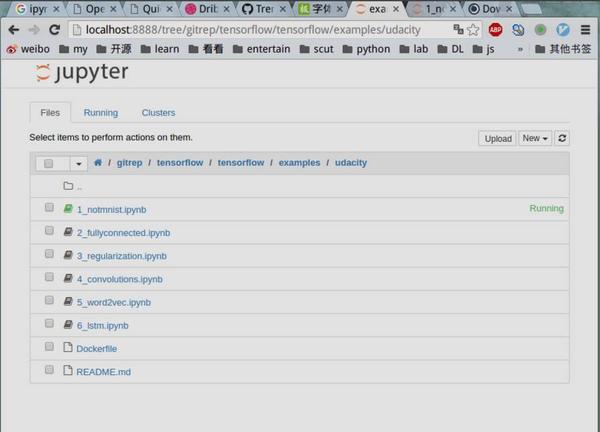Click notebook icon of 3_regularization.ipynb

tap(68, 255)
